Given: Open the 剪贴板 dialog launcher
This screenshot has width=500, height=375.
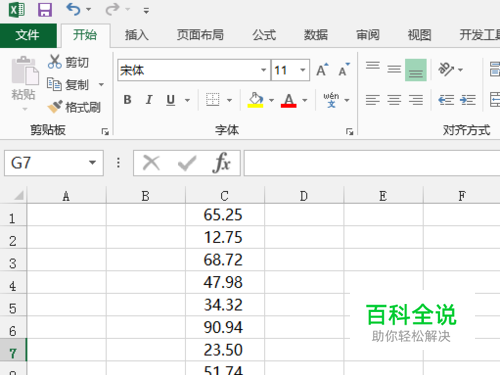Looking at the screenshot, I should [x=105, y=132].
